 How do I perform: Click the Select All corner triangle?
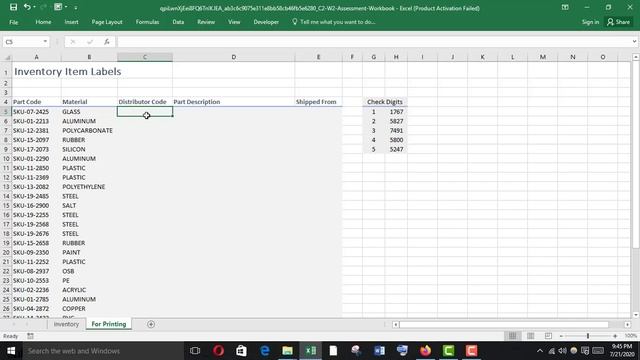(7, 57)
